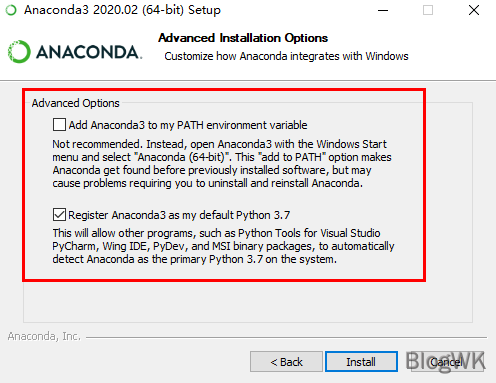
Task: Click the ANACONDA wordmark beside the logo
Action: coord(89,52)
